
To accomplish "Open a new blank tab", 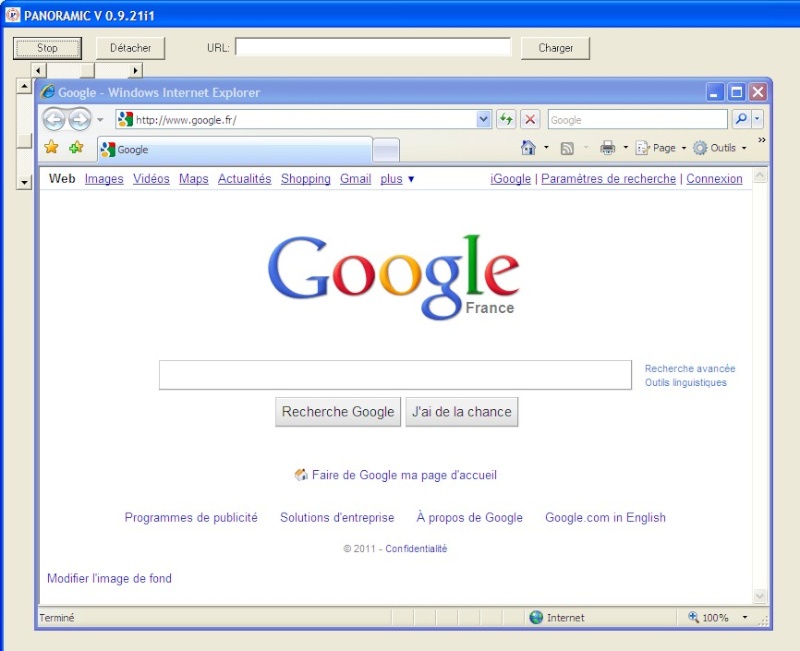I will 386,150.
